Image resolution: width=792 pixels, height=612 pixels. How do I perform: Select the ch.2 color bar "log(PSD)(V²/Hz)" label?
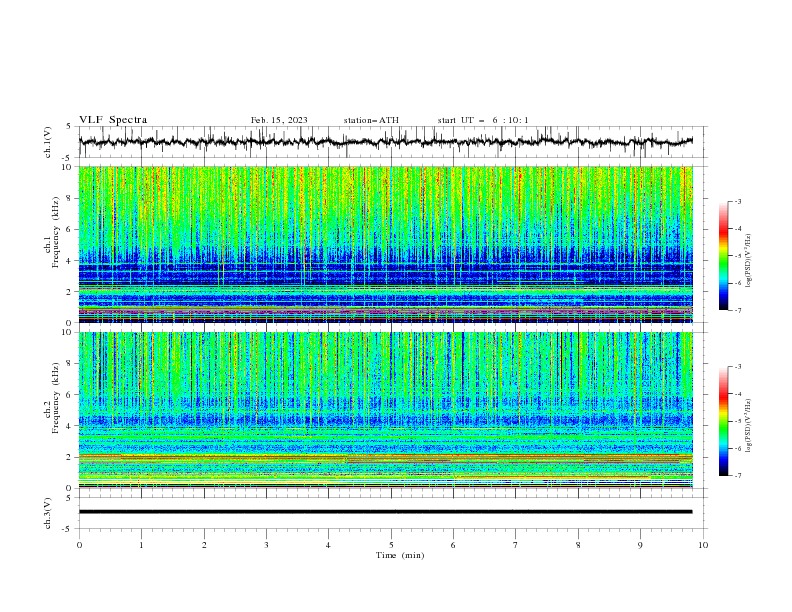click(x=749, y=426)
